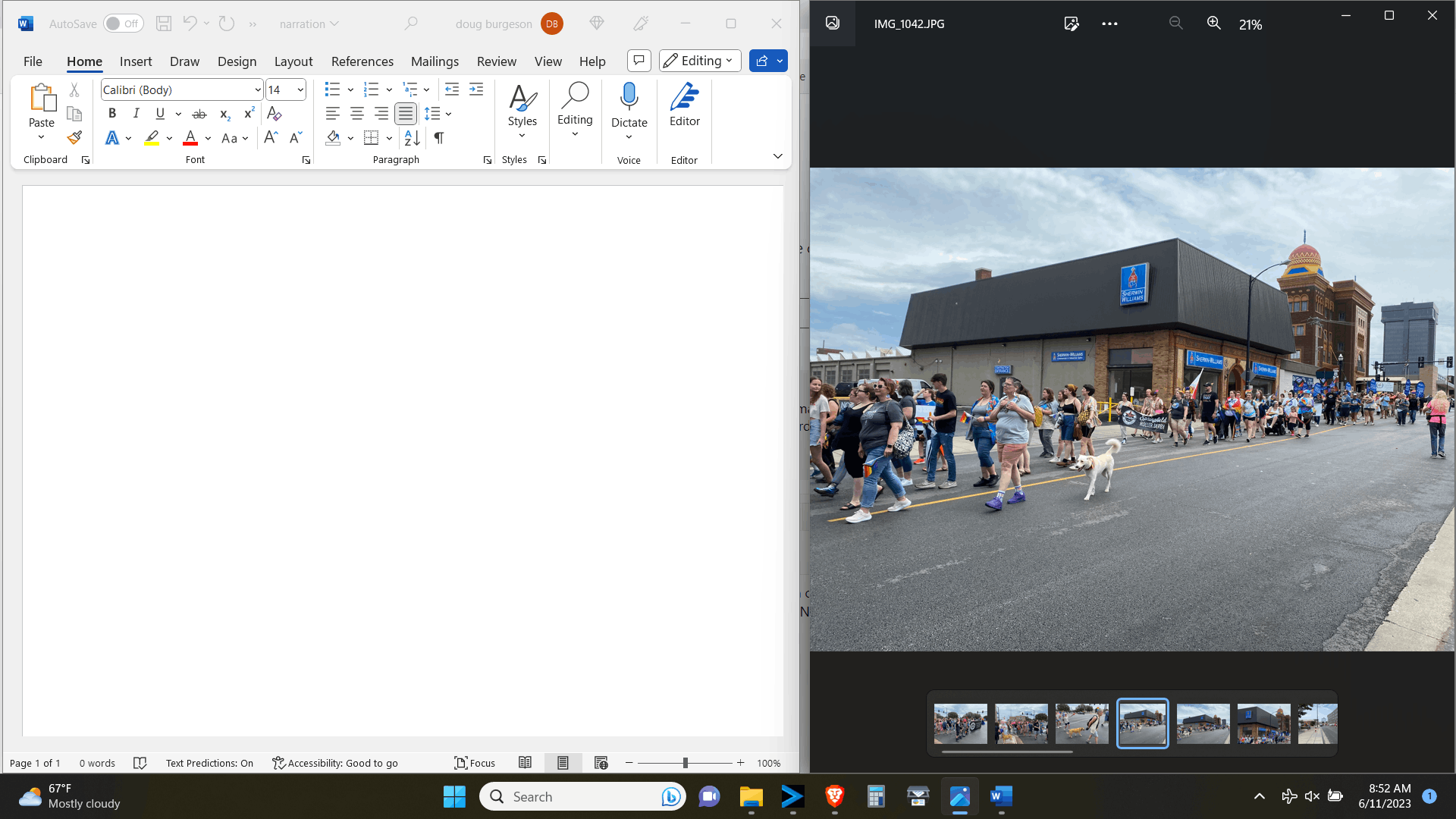The image size is (1456, 819).
Task: Open the Comments pane icon
Action: click(639, 61)
